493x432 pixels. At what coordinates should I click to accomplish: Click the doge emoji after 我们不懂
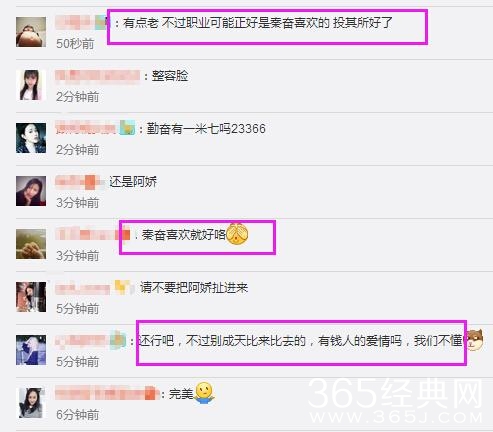(x=473, y=340)
